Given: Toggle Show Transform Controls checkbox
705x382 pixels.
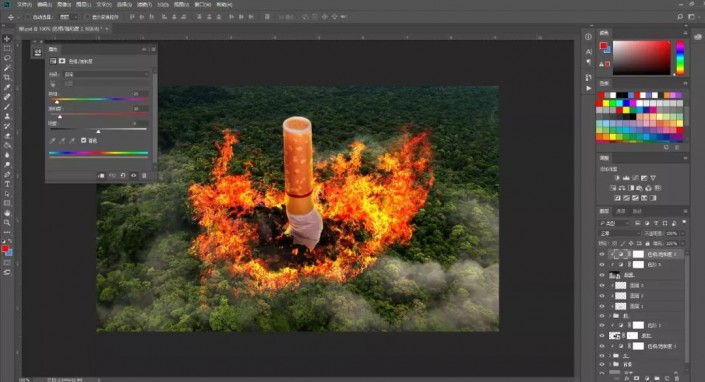Looking at the screenshot, I should pos(87,17).
